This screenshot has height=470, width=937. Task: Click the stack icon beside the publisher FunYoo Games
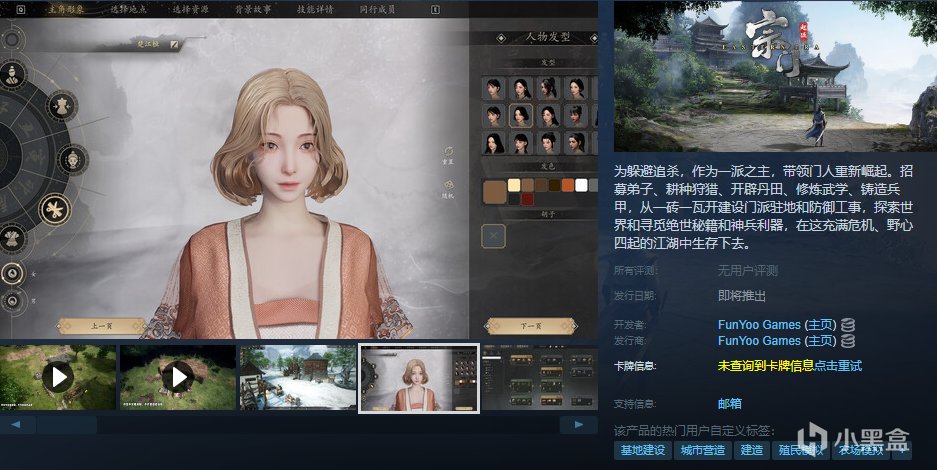pyautogui.click(x=847, y=341)
